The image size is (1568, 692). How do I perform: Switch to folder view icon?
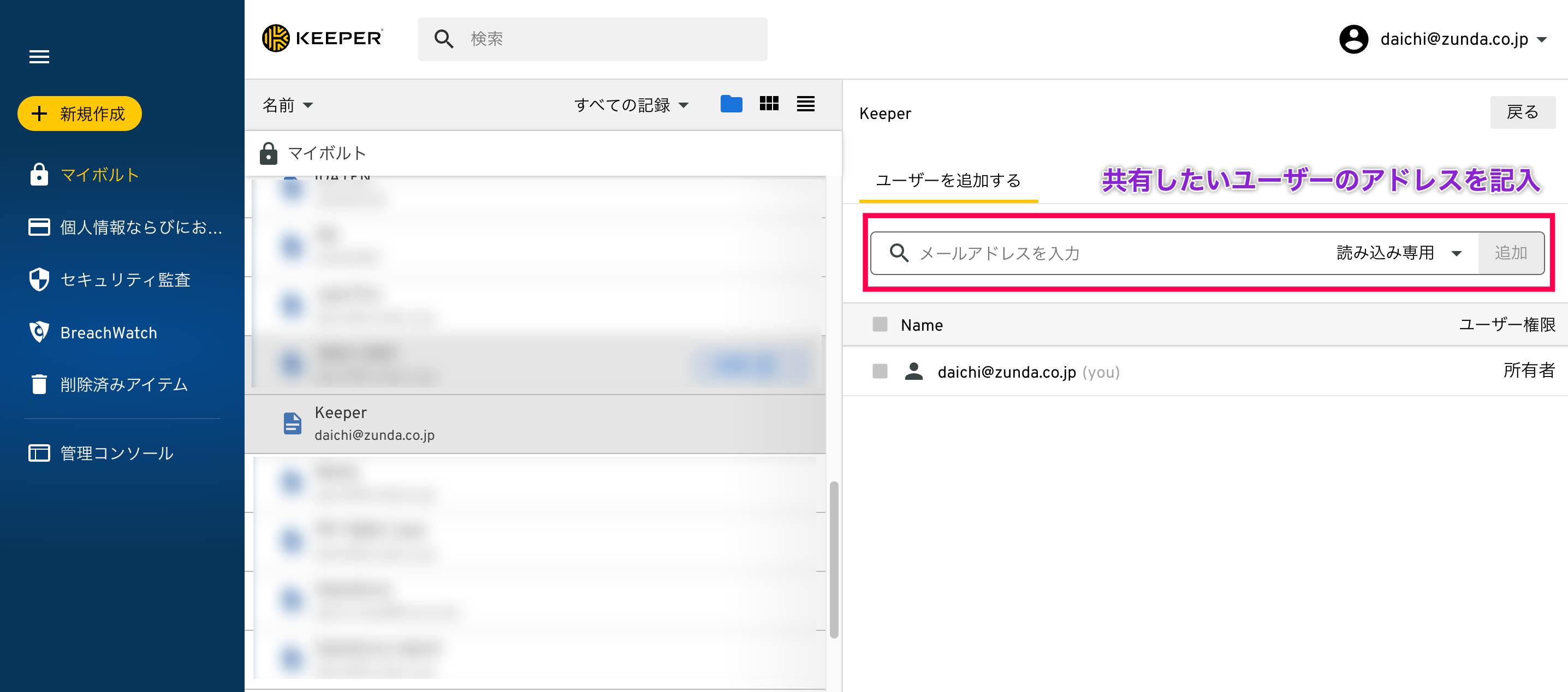pos(730,104)
